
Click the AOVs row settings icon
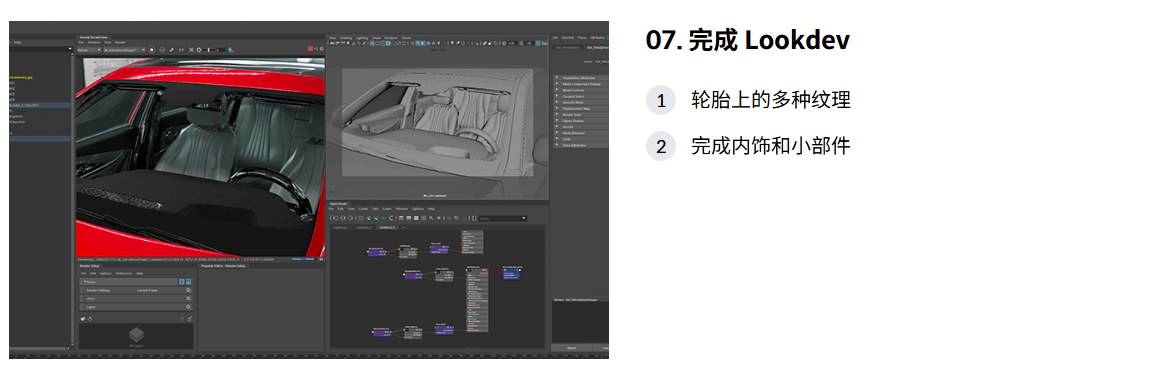coord(188,298)
